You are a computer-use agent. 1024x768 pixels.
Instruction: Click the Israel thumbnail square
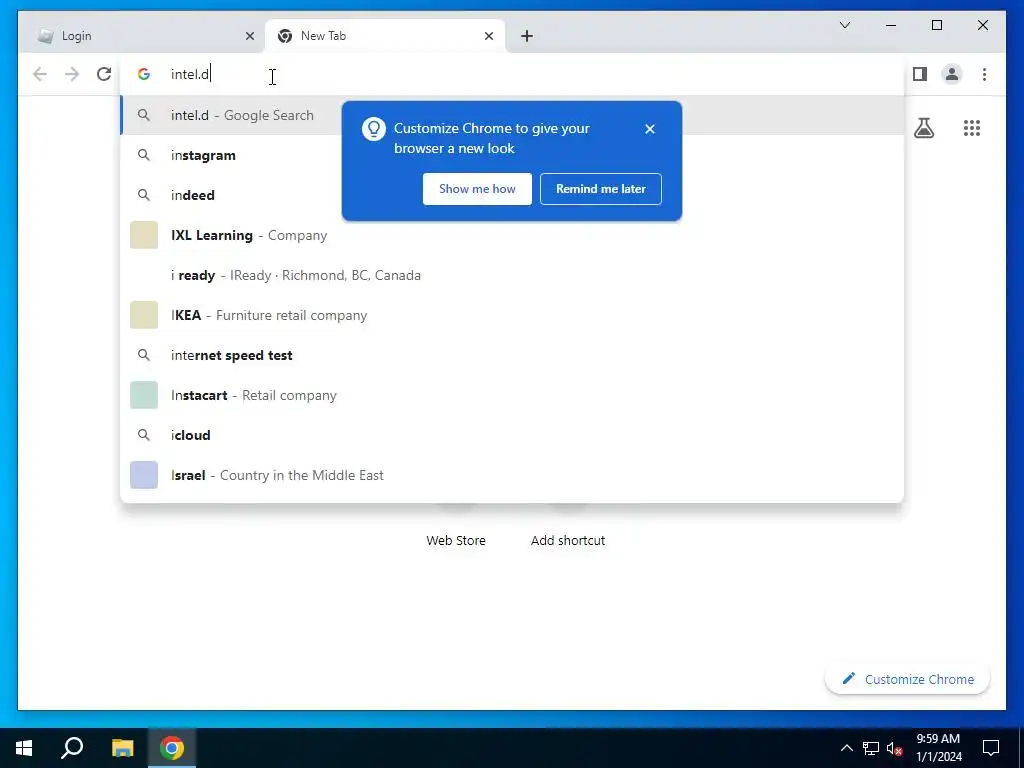click(144, 475)
